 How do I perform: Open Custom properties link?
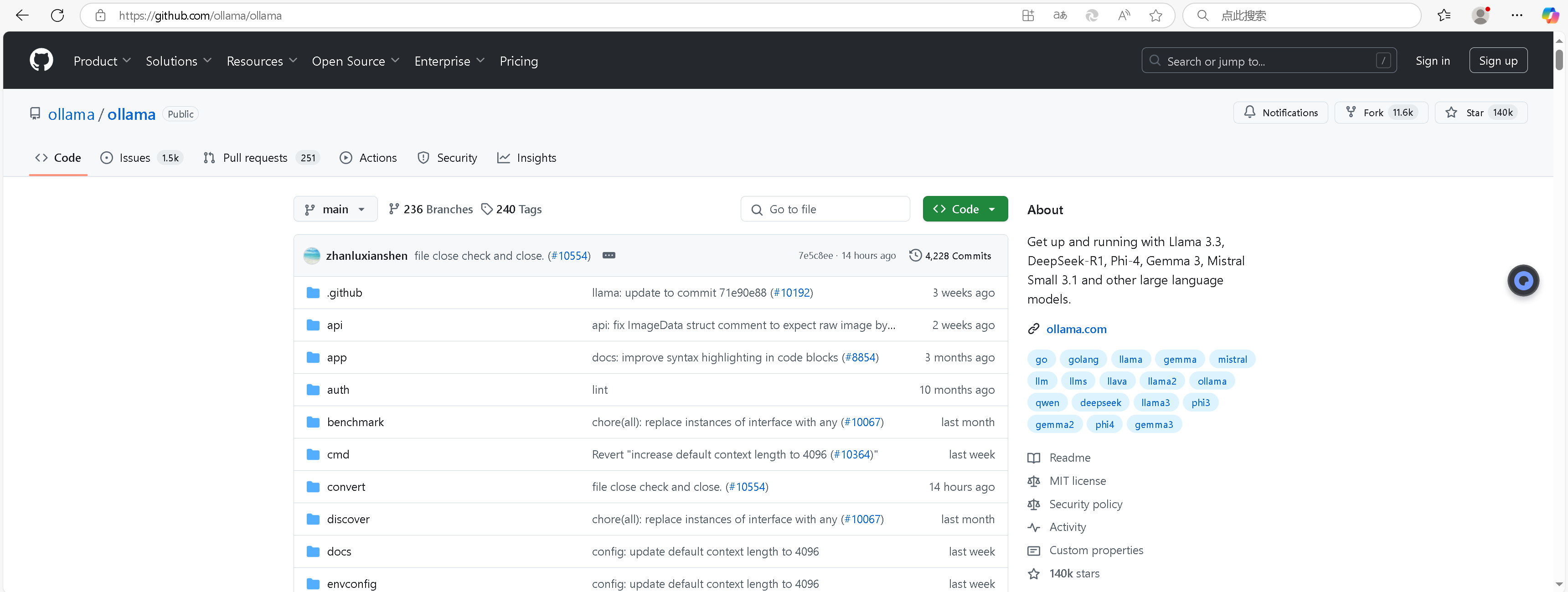(x=1096, y=550)
